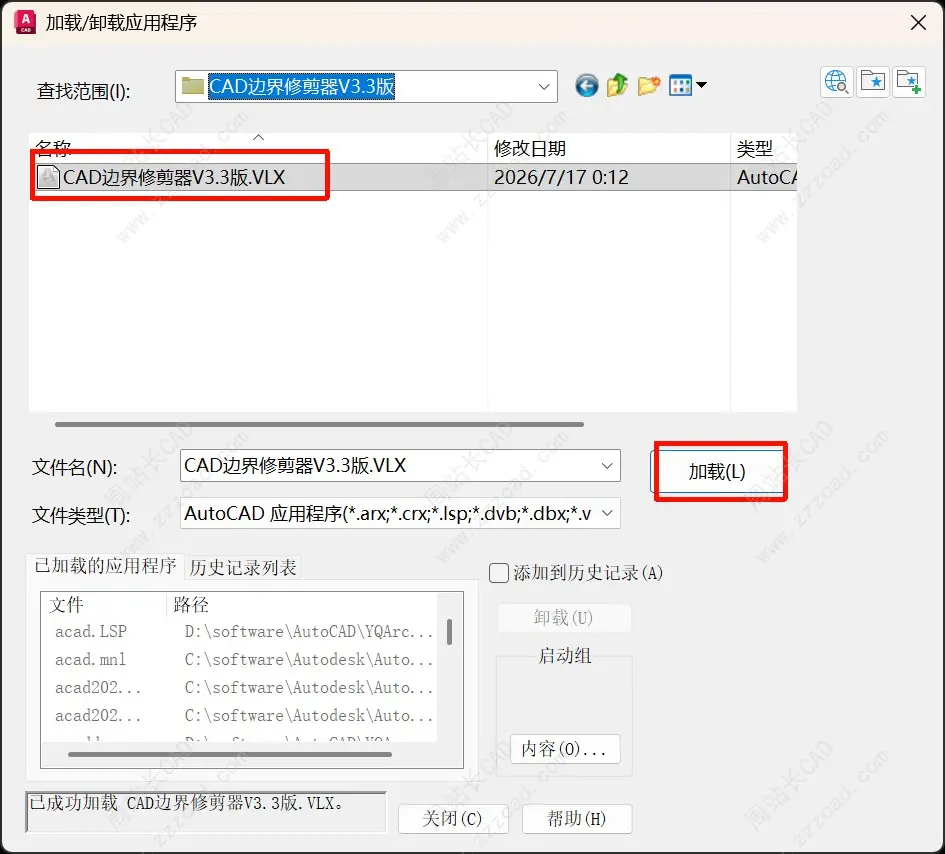Click the 加载(L) button
The width and height of the screenshot is (945, 854).
[x=717, y=471]
